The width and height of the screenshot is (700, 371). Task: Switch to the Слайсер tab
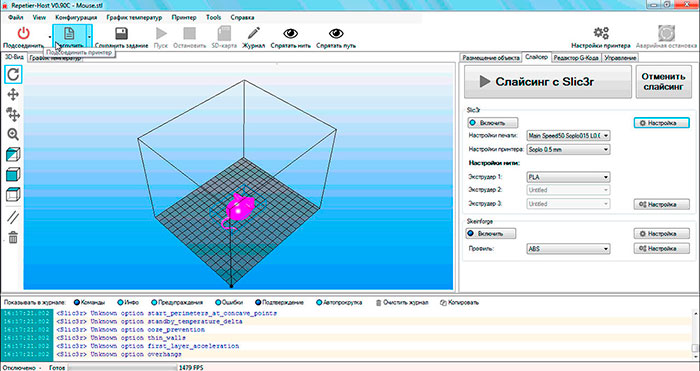click(537, 57)
